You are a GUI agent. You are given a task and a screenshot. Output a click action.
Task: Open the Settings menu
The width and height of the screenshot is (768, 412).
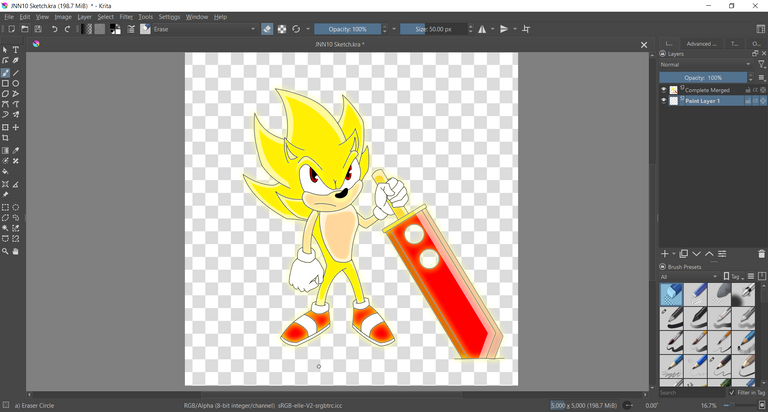(x=169, y=17)
